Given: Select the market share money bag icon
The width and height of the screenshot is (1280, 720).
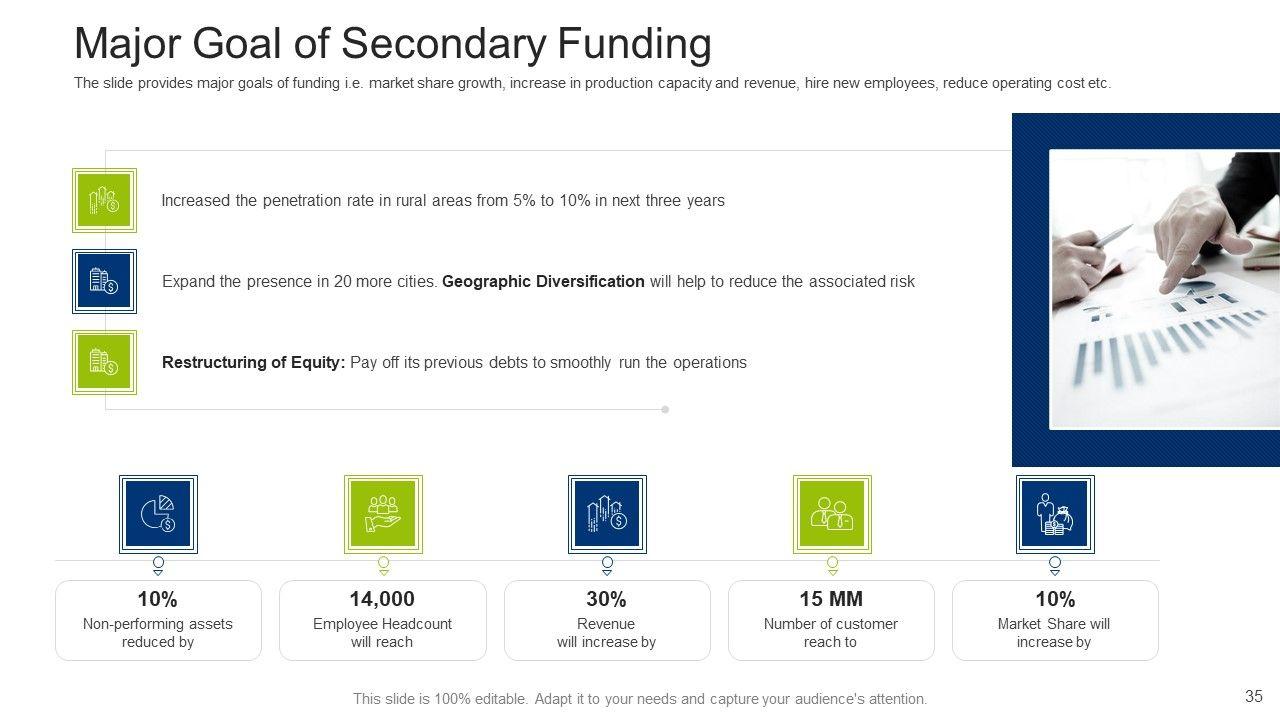Looking at the screenshot, I should 1055,514.
